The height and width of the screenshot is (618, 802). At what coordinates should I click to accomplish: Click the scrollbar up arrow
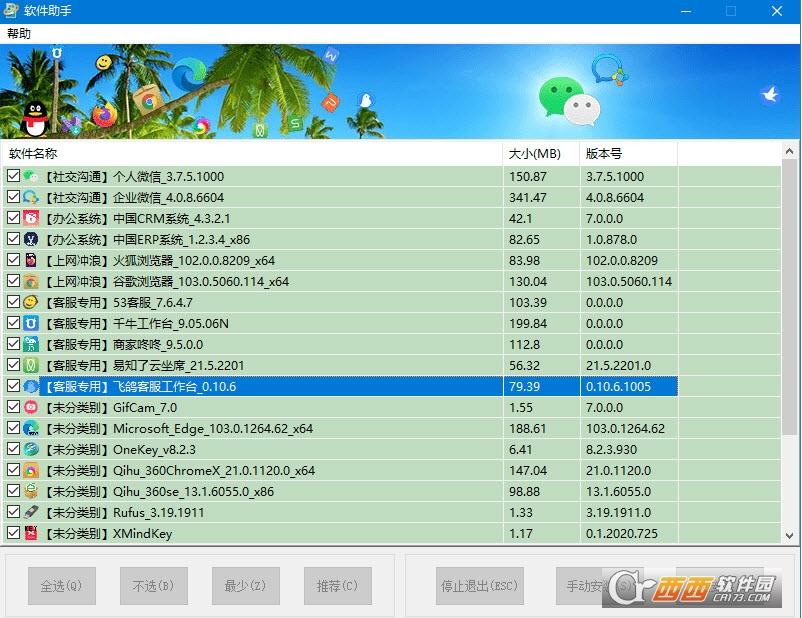[789, 151]
